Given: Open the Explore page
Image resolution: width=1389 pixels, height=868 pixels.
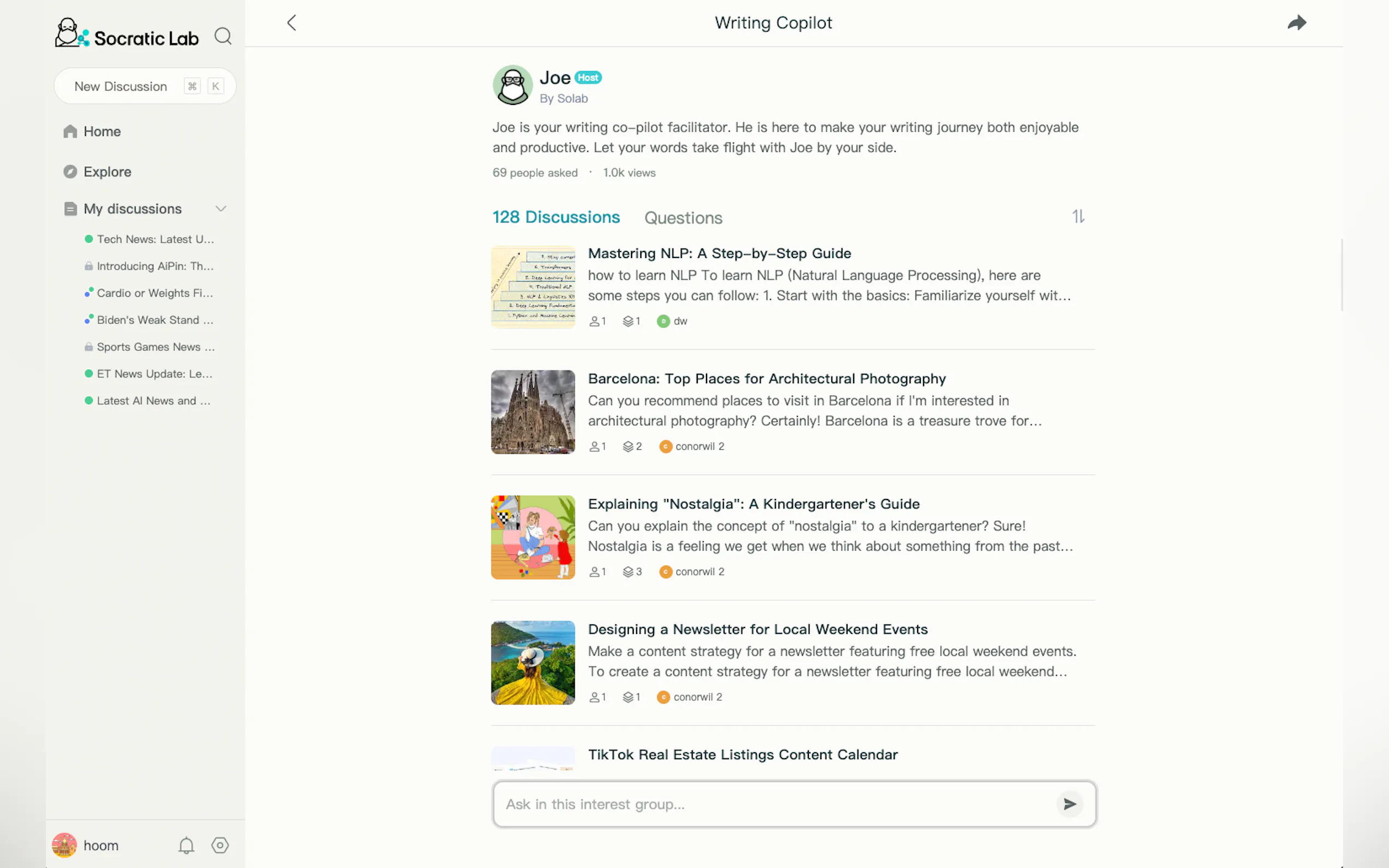Looking at the screenshot, I should coord(107,172).
